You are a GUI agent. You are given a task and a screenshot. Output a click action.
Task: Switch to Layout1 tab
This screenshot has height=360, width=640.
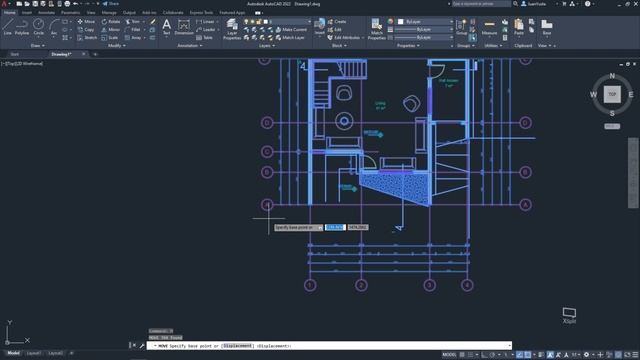34,353
